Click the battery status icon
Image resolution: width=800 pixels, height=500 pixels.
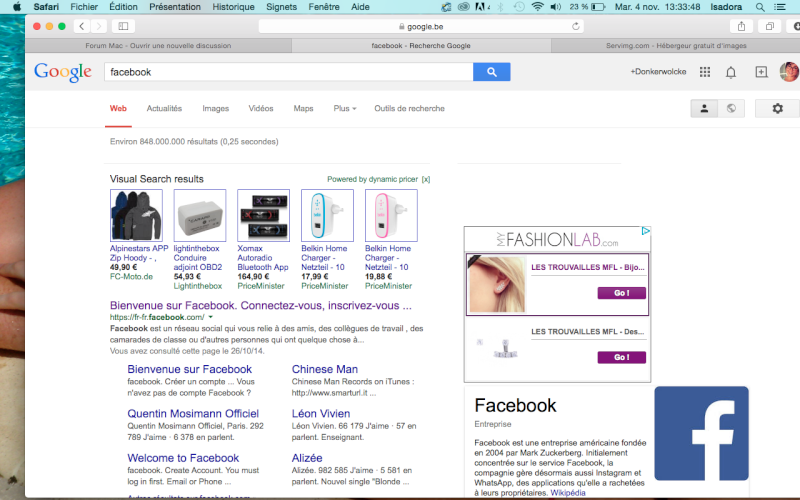[598, 7]
